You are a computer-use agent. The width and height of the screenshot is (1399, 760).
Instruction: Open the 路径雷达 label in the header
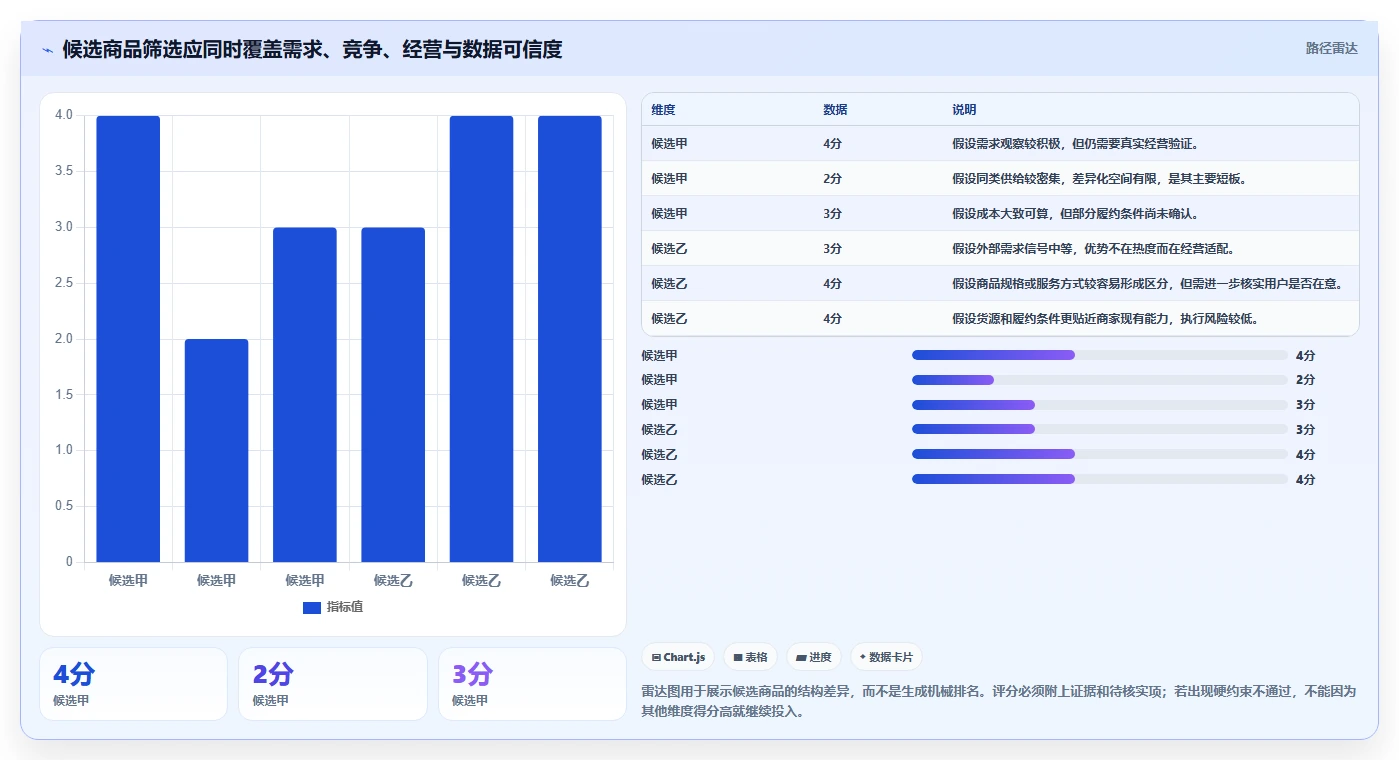[x=1331, y=48]
